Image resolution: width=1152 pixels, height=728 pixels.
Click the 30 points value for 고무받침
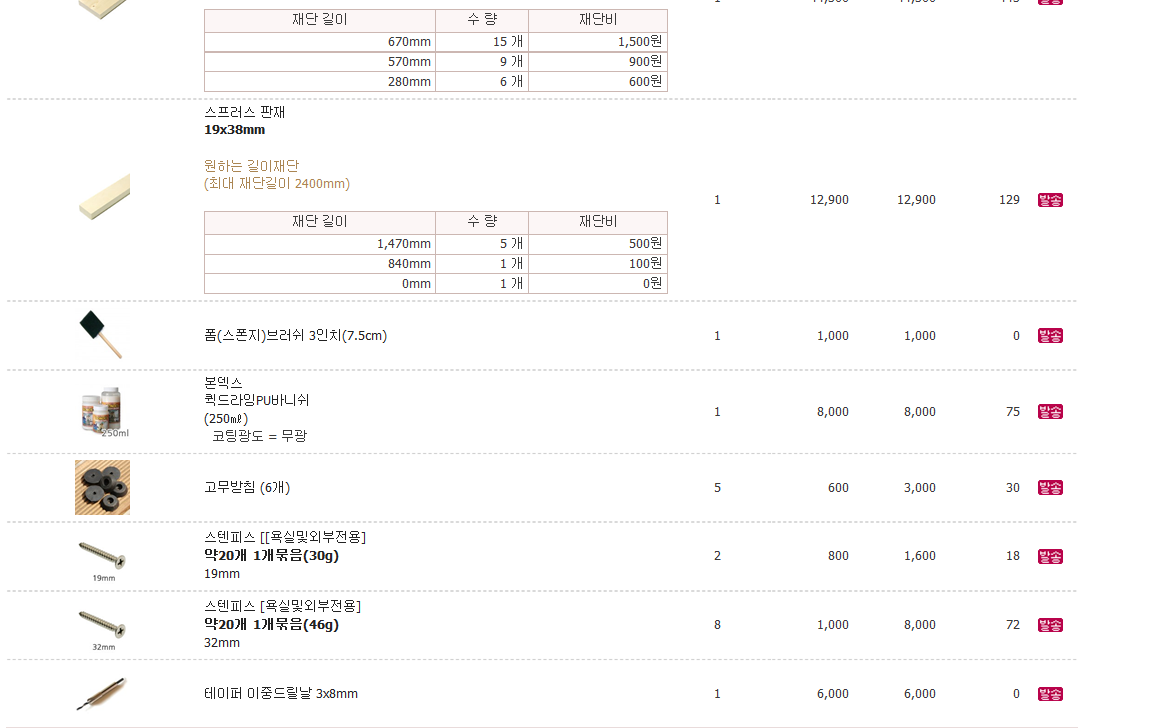[x=1013, y=488]
